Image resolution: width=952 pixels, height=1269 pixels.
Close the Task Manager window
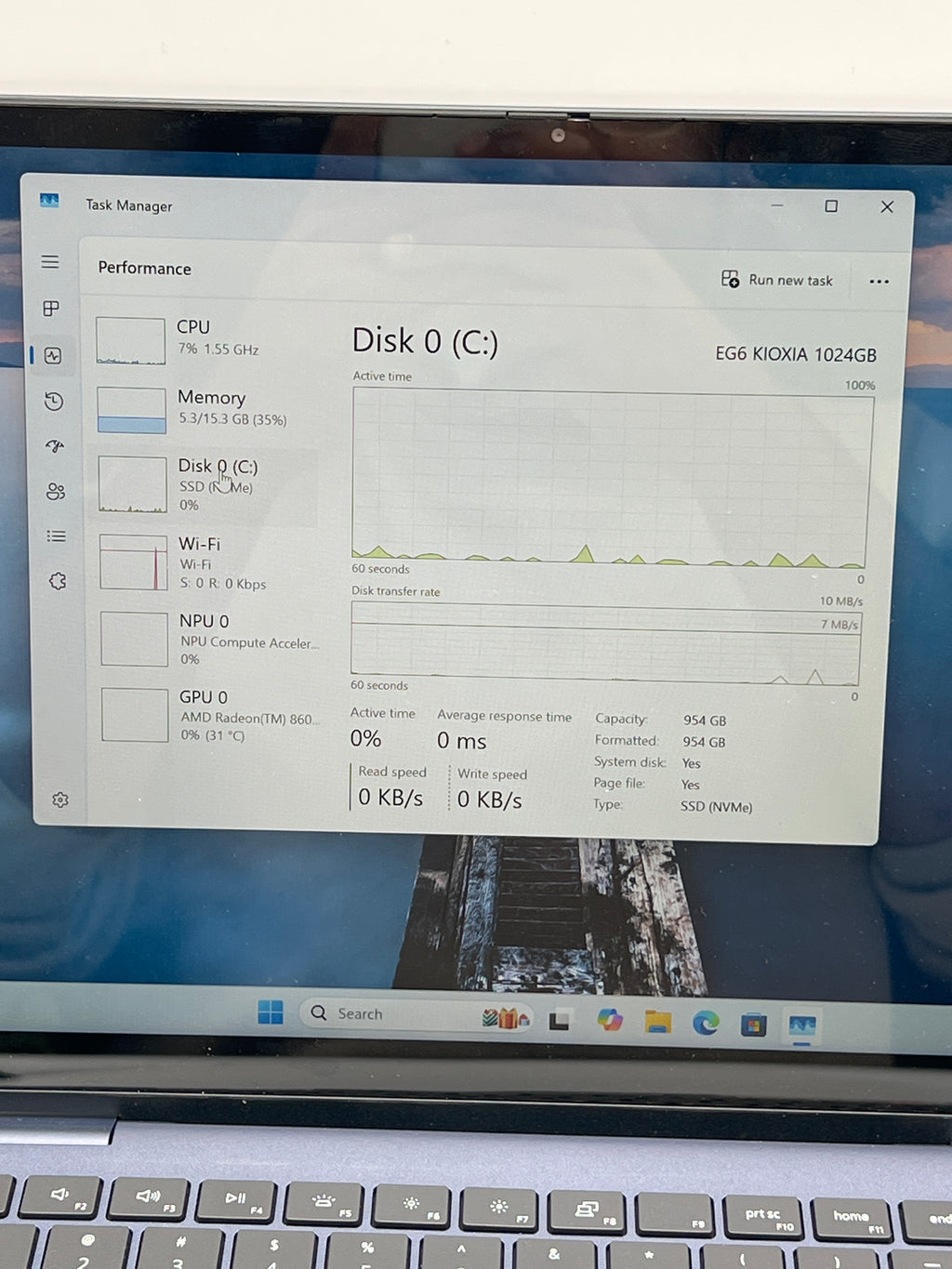point(887,207)
